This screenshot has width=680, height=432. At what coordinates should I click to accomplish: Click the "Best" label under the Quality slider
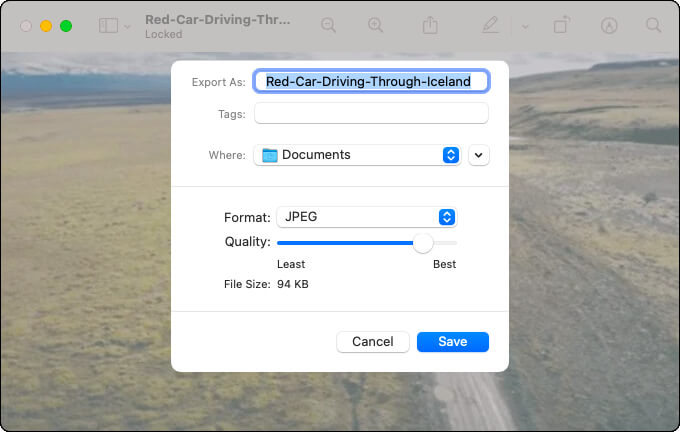coord(445,264)
